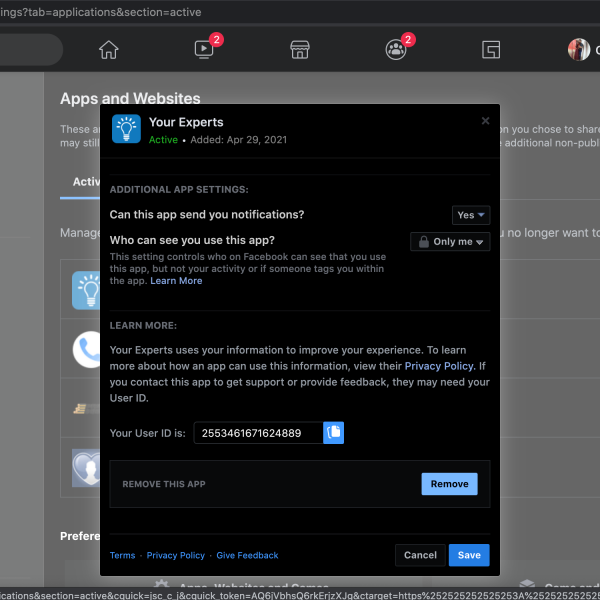Click the Apps and Websites heading

tap(130, 98)
